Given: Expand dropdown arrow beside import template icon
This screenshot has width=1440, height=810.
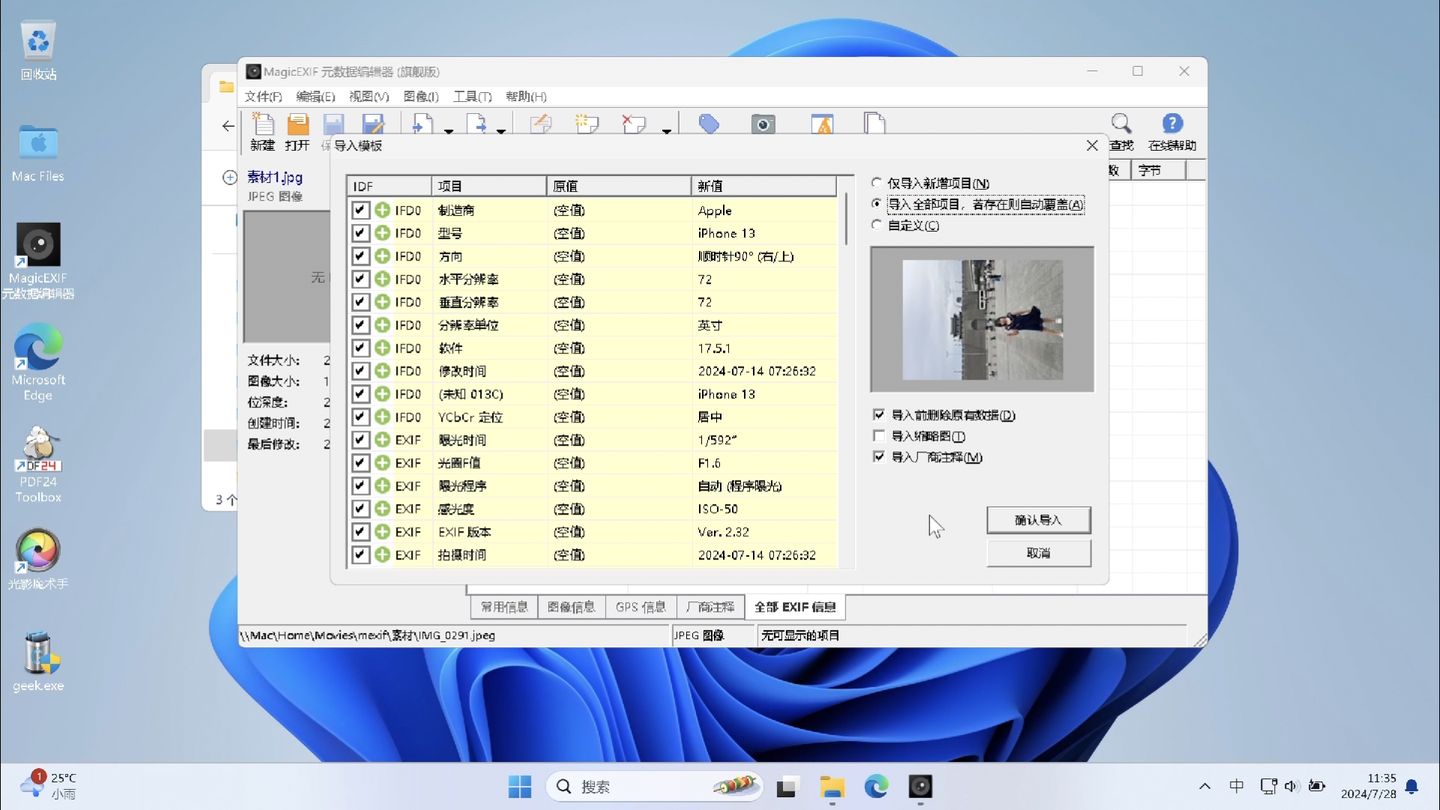Looking at the screenshot, I should 448,130.
